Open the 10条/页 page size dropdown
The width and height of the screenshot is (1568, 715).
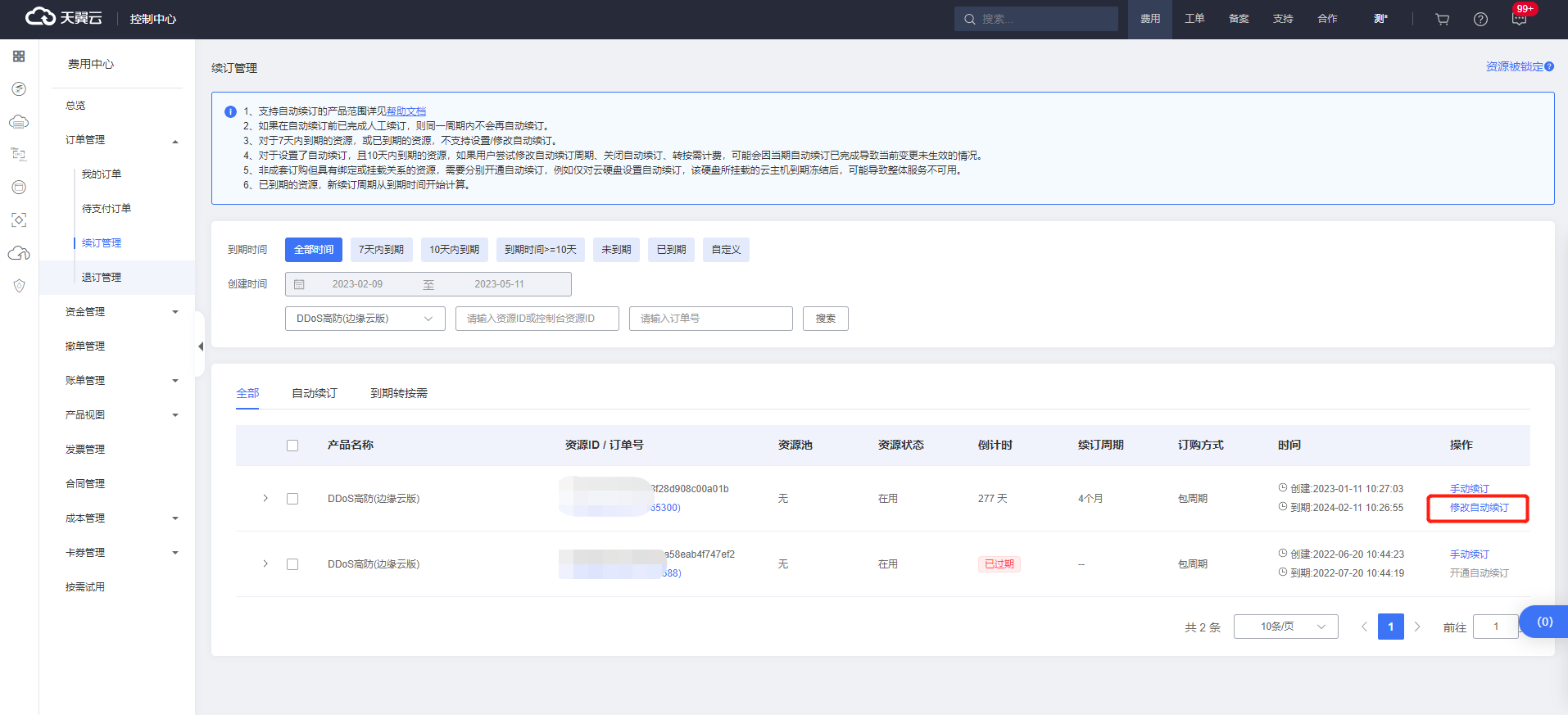[x=1285, y=627]
